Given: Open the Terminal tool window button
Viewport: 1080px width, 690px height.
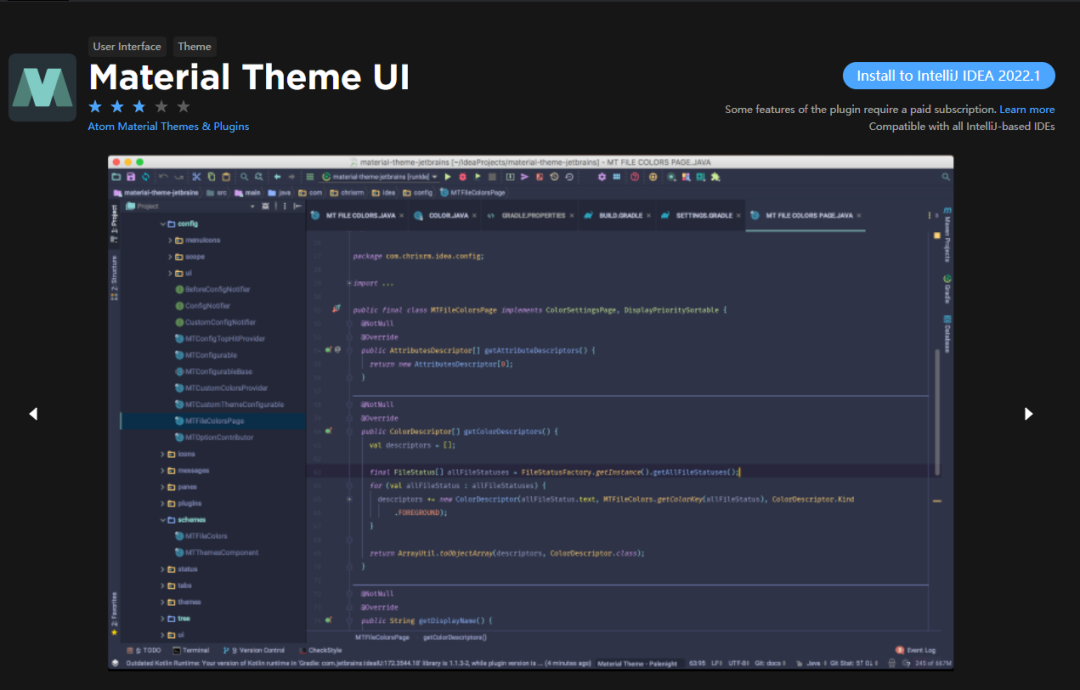Looking at the screenshot, I should tap(191, 650).
